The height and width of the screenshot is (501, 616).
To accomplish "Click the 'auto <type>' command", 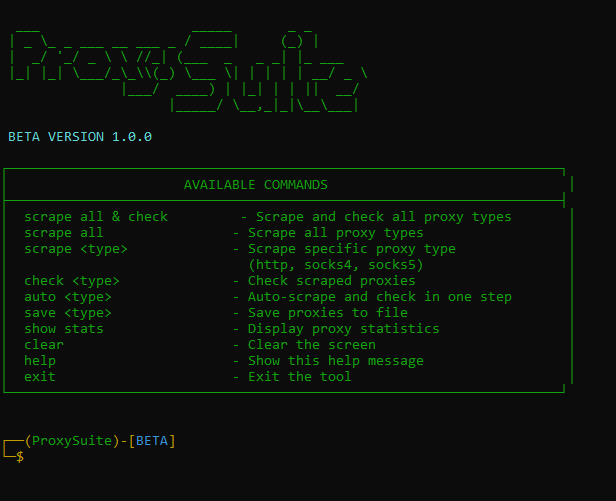I will [x=68, y=297].
